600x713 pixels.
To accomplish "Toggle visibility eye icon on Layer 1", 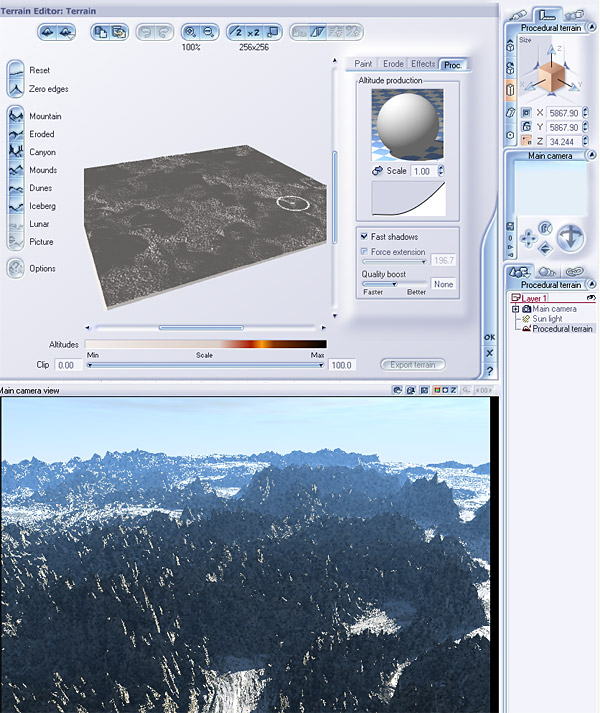I will click(591, 298).
